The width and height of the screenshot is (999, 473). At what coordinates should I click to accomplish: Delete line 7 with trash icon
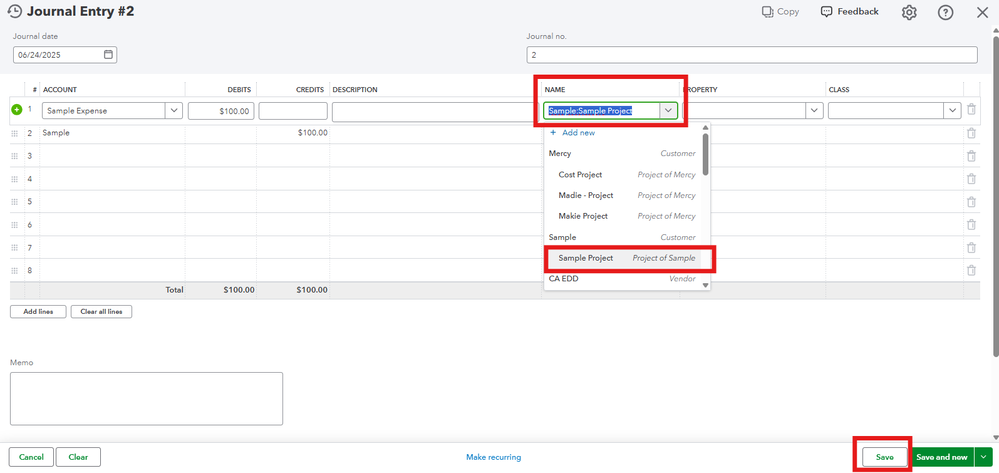click(x=971, y=248)
